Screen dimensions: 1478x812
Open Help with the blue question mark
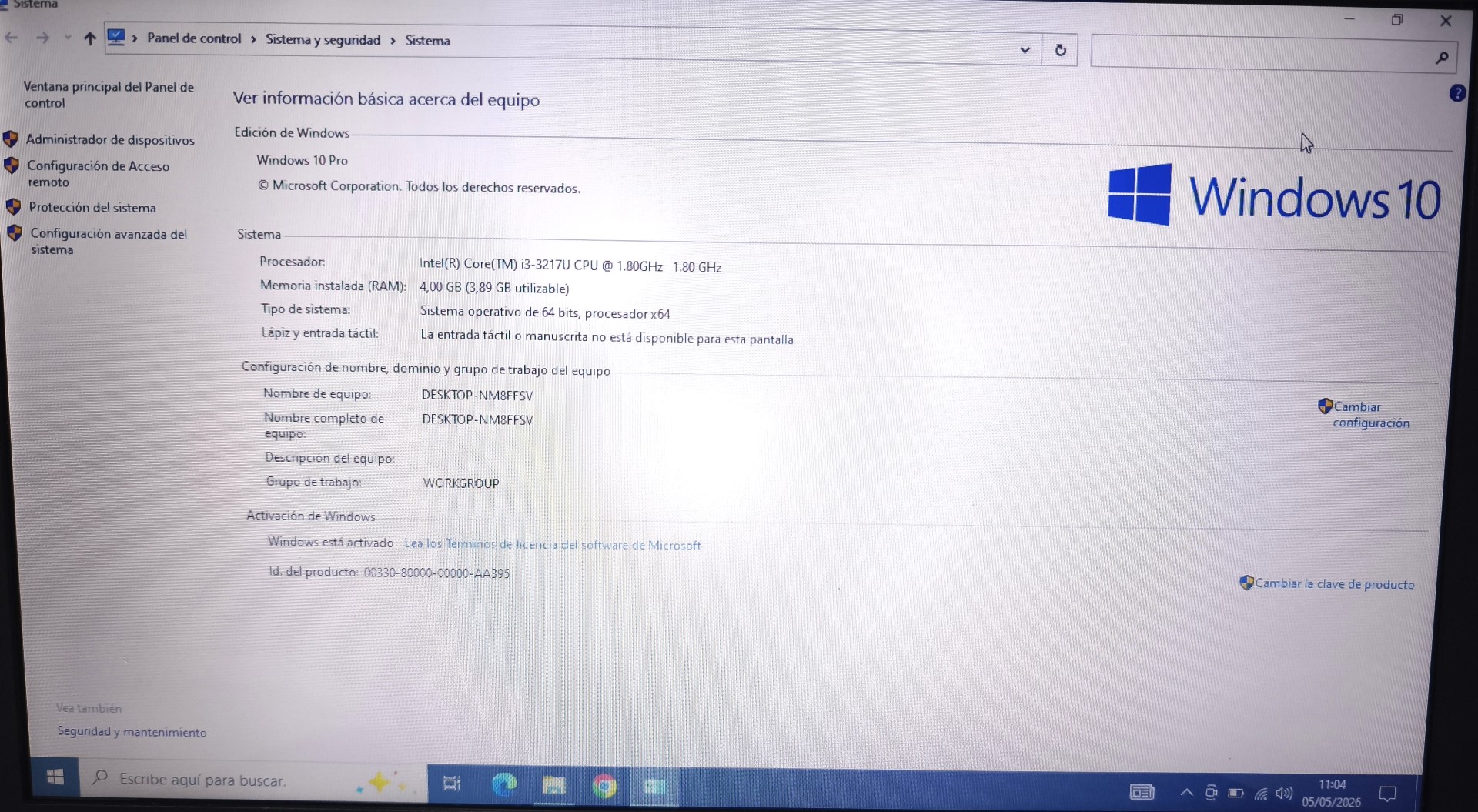pyautogui.click(x=1456, y=93)
